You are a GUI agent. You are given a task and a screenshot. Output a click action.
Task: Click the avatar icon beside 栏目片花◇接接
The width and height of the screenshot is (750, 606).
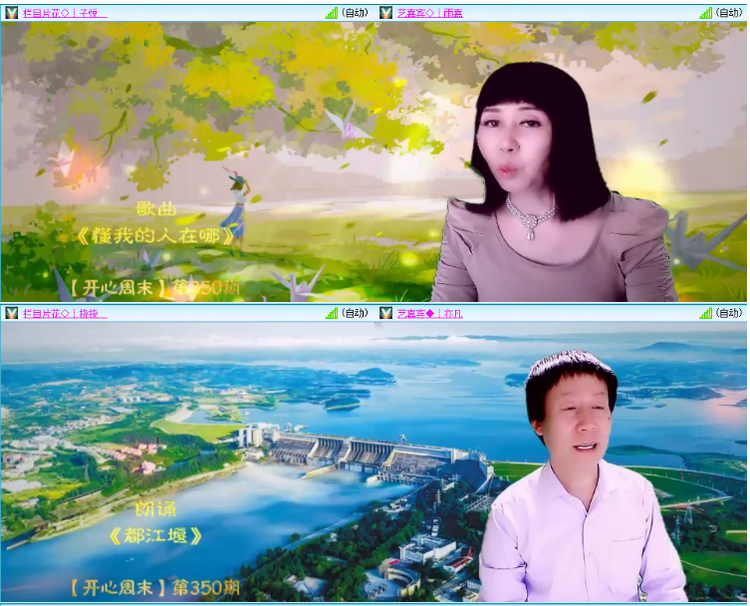pos(11,313)
